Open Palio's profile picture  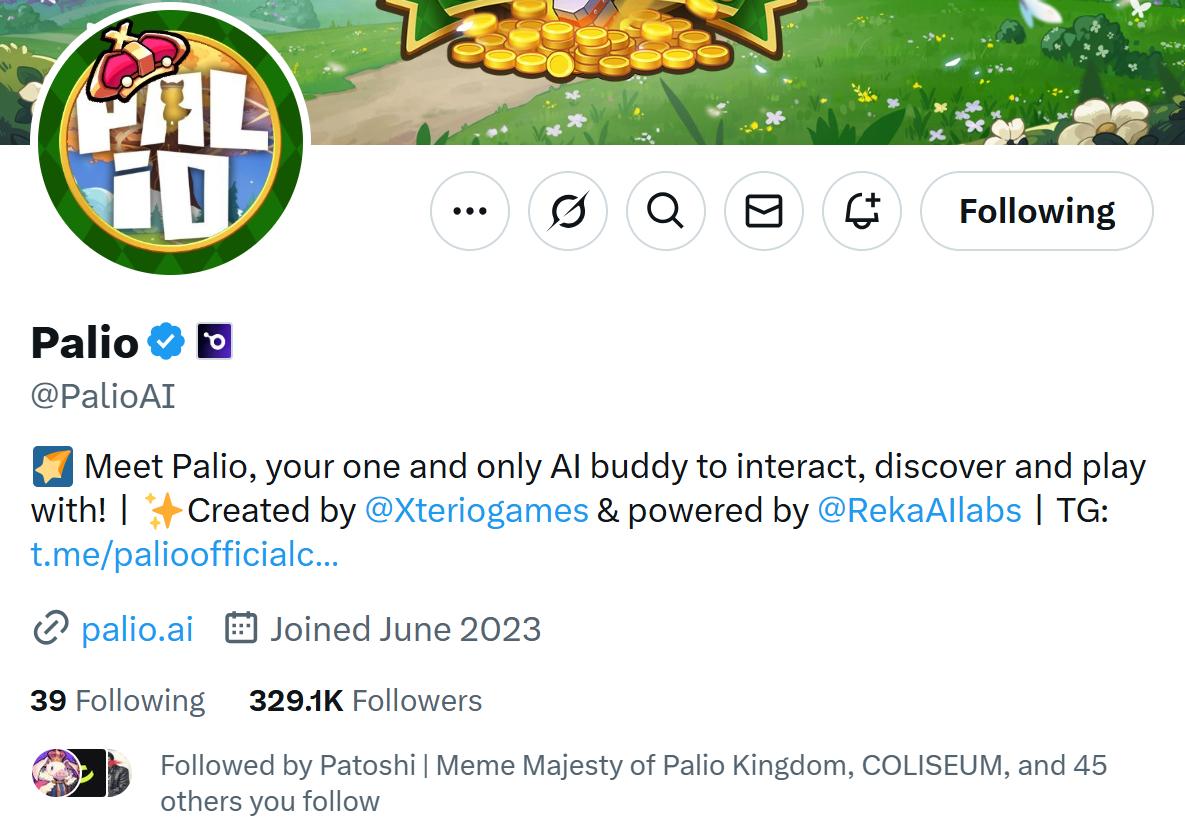(x=170, y=140)
